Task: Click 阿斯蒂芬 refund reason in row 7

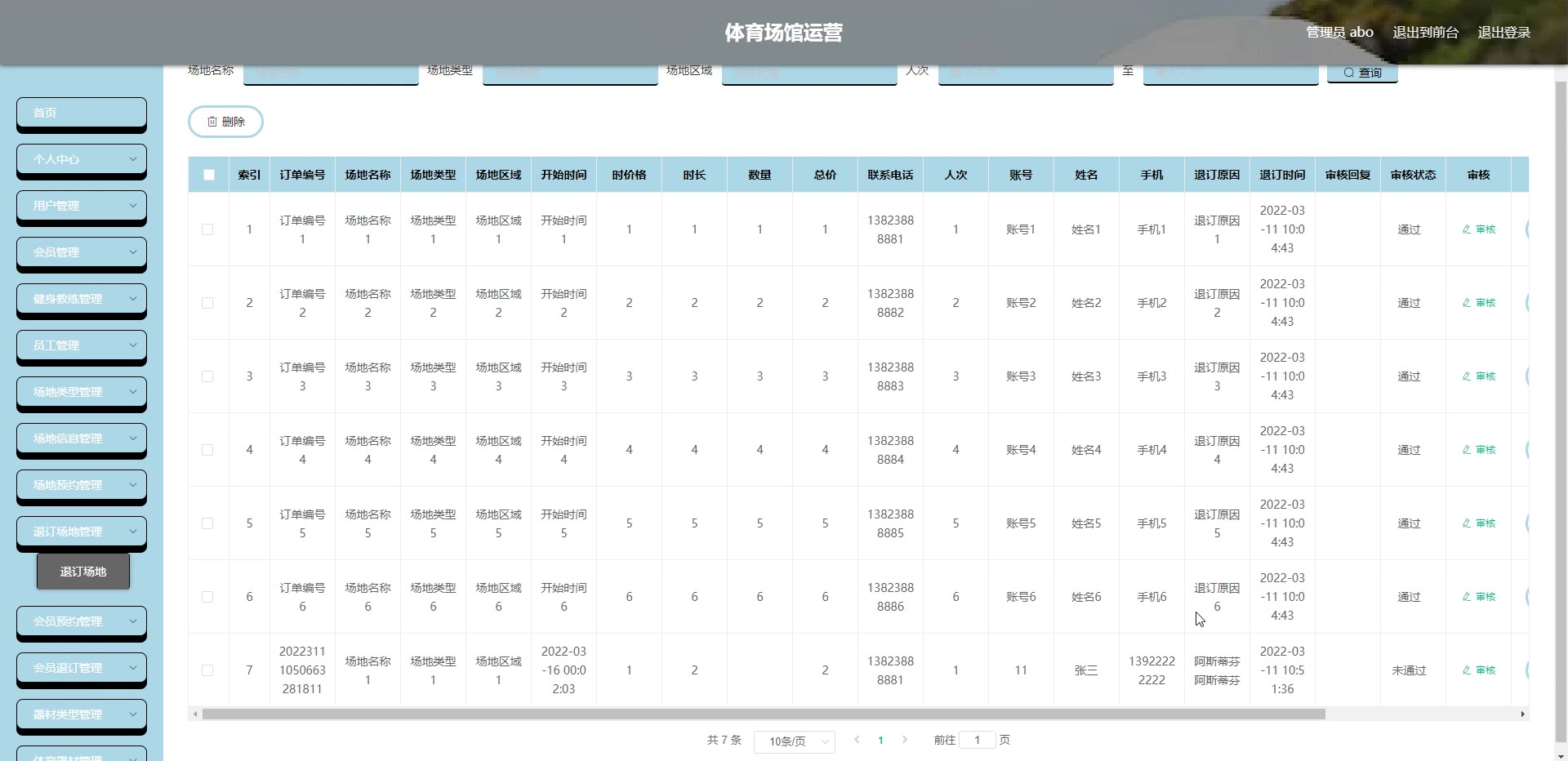Action: point(1217,670)
